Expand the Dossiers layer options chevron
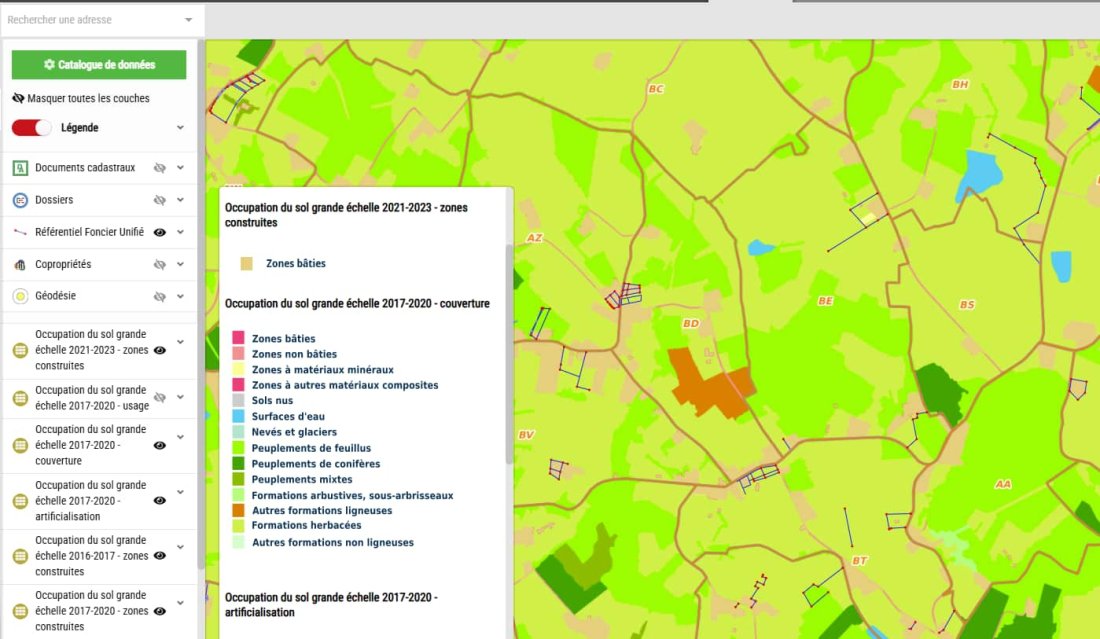The image size is (1100, 639). pyautogui.click(x=181, y=200)
